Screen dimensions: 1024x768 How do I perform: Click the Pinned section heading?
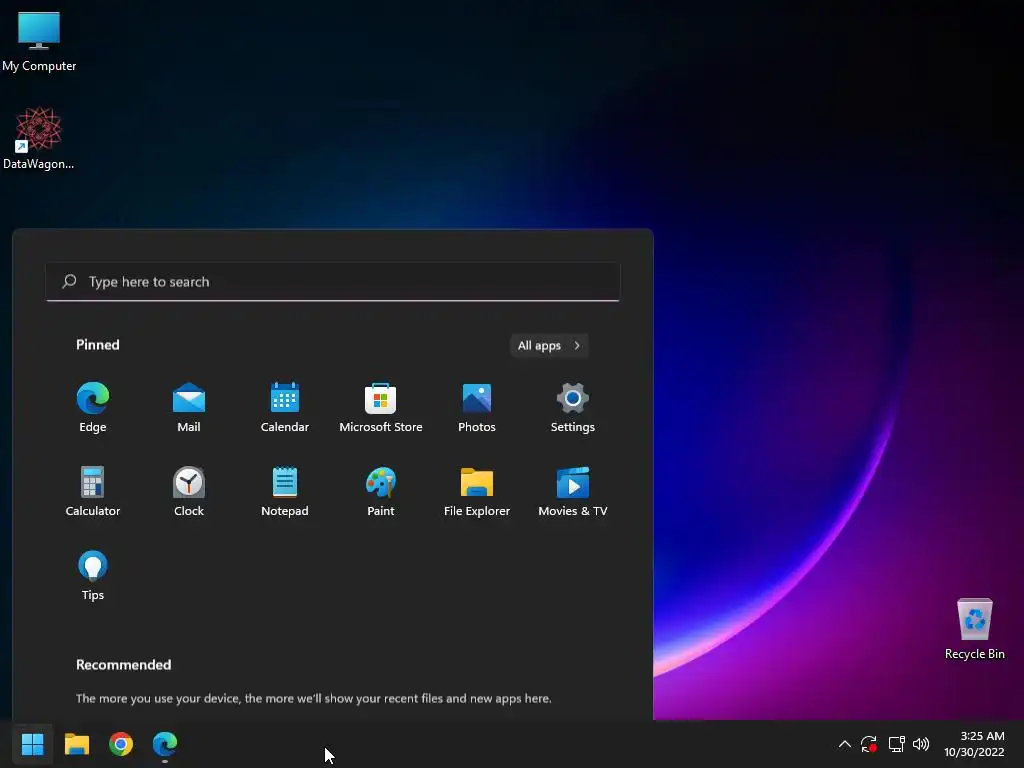click(x=98, y=345)
